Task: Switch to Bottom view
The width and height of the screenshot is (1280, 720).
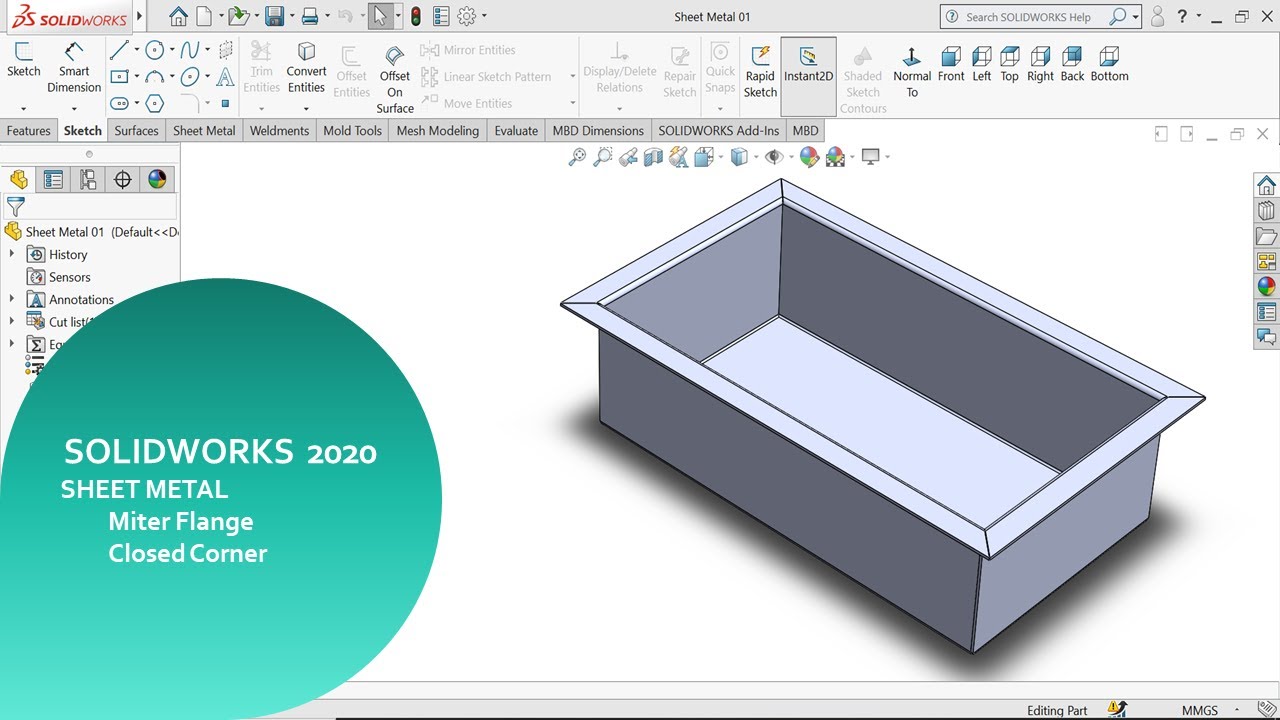Action: coord(1109,64)
